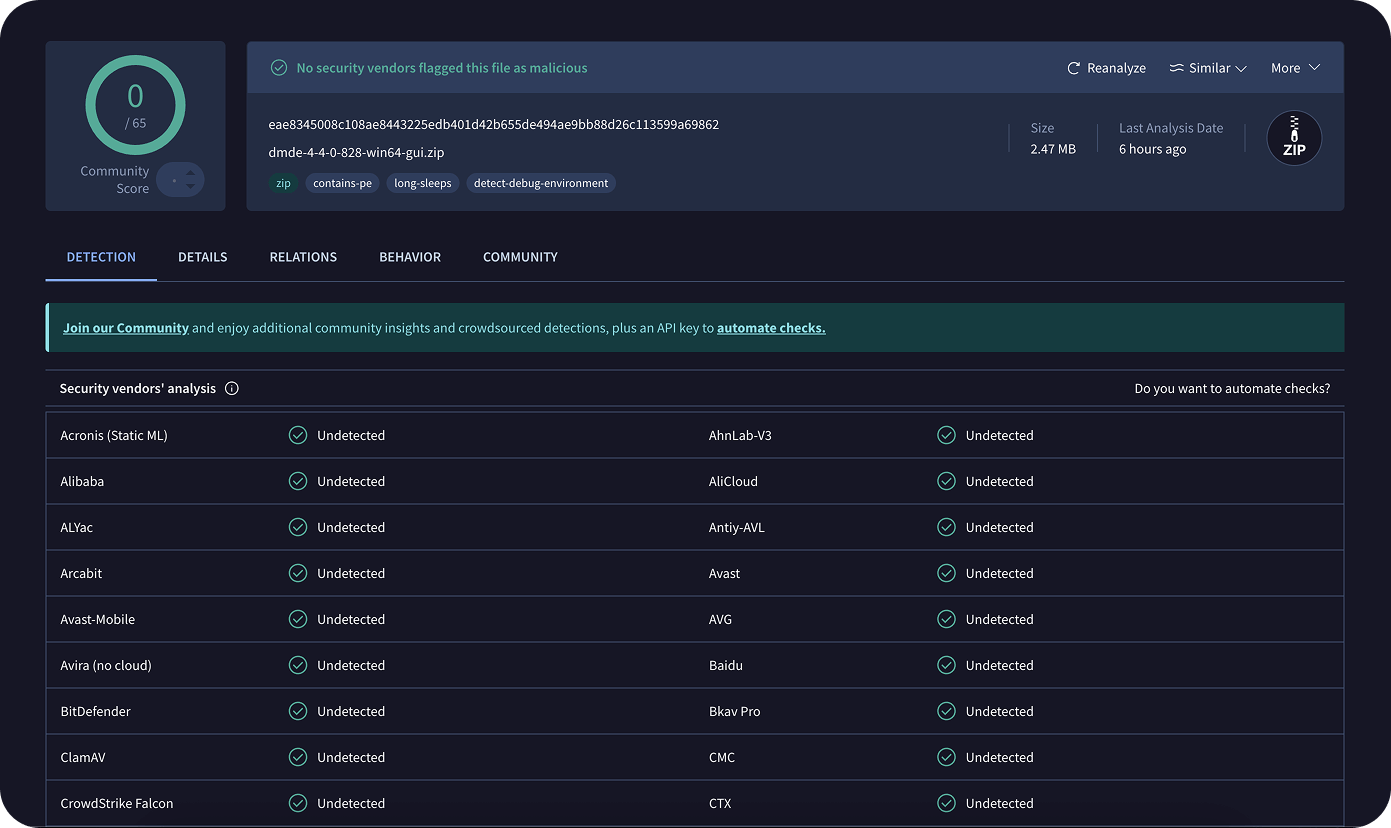The width and height of the screenshot is (1391, 828).
Task: Click the green check icon beside BitDefender
Action: 297,711
